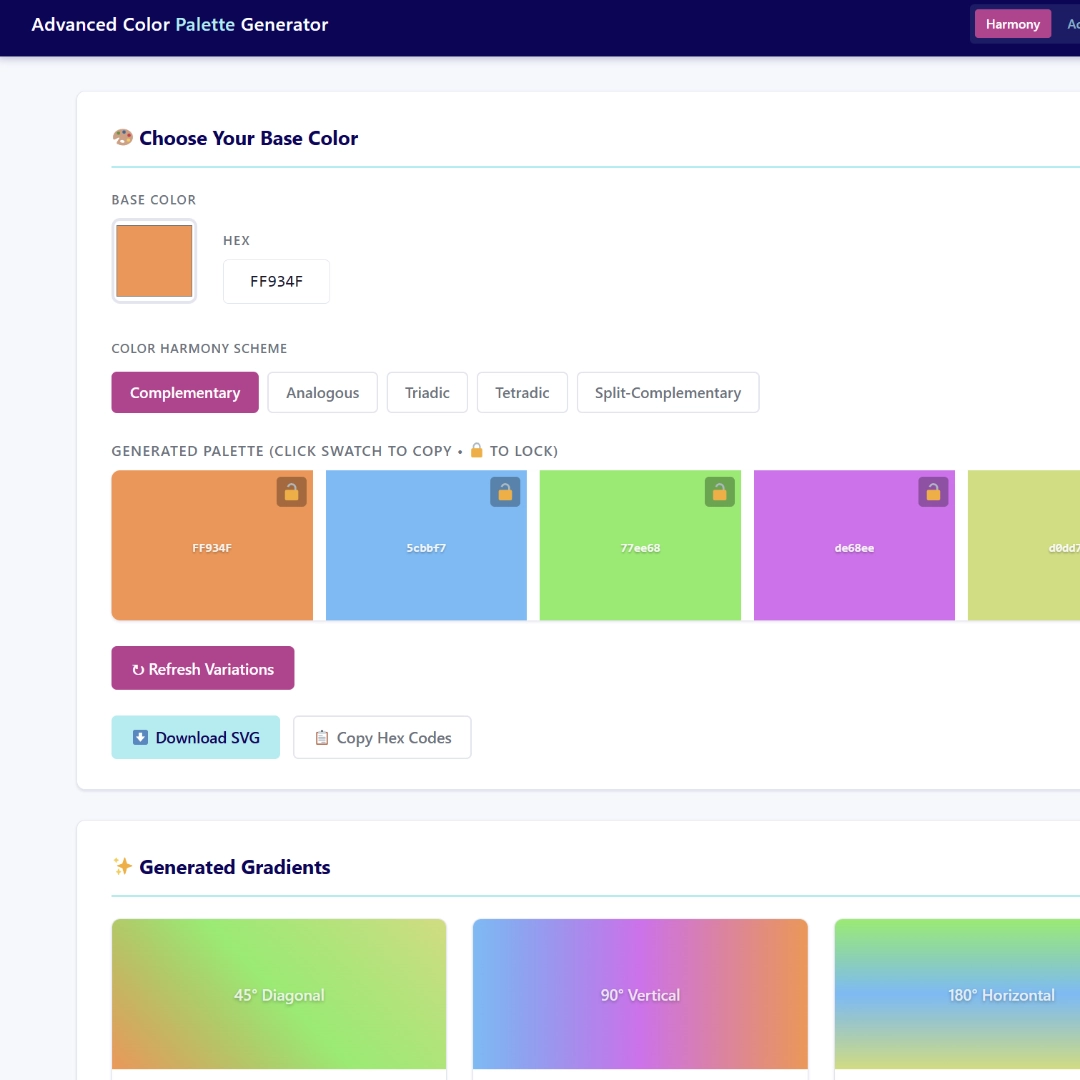
Task: Select the Split-Complementary scheme
Action: (x=667, y=393)
